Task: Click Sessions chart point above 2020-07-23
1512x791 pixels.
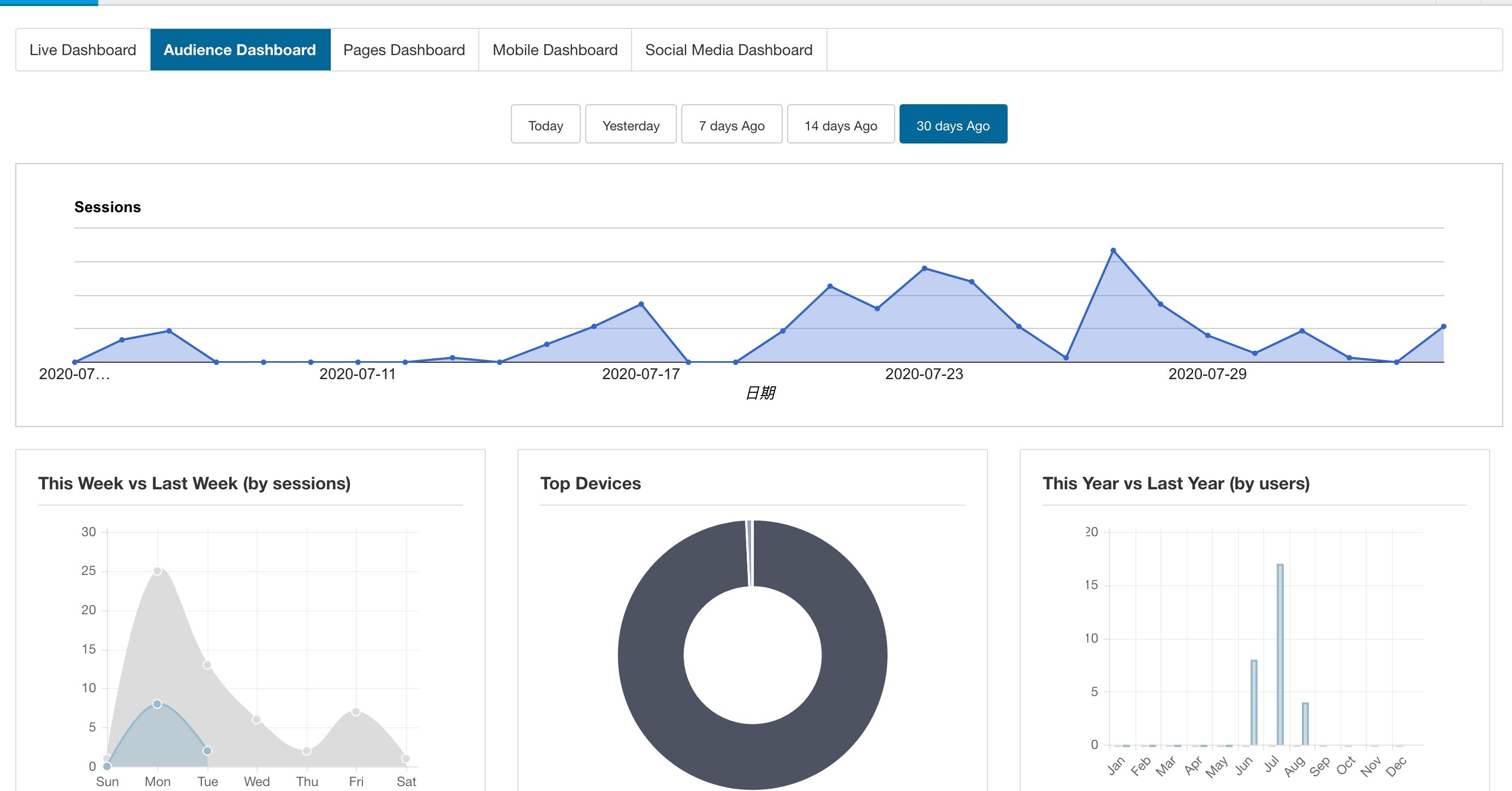Action: [x=925, y=268]
